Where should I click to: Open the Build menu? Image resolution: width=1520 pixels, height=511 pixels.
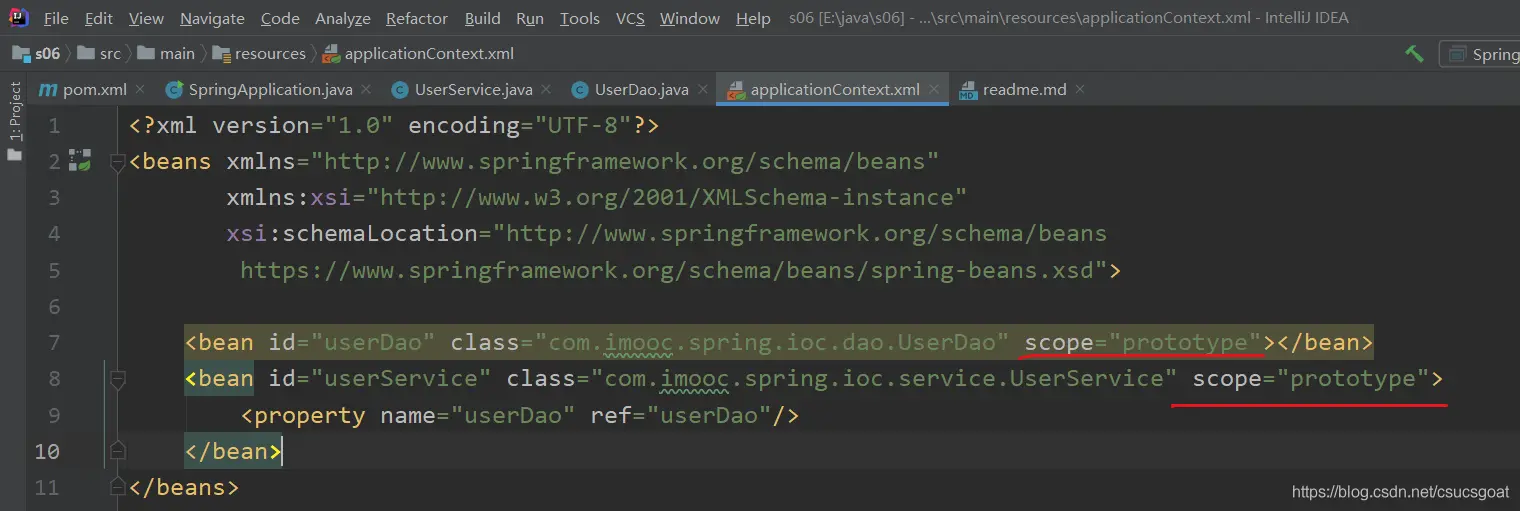point(483,18)
